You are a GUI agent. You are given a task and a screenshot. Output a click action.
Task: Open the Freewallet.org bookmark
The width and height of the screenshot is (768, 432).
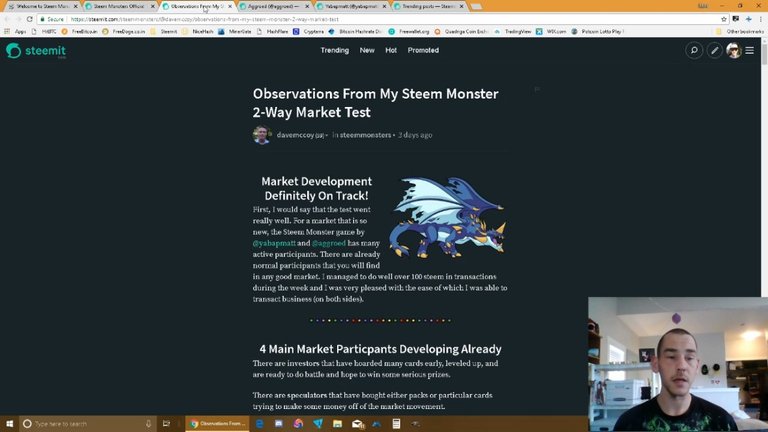point(409,31)
